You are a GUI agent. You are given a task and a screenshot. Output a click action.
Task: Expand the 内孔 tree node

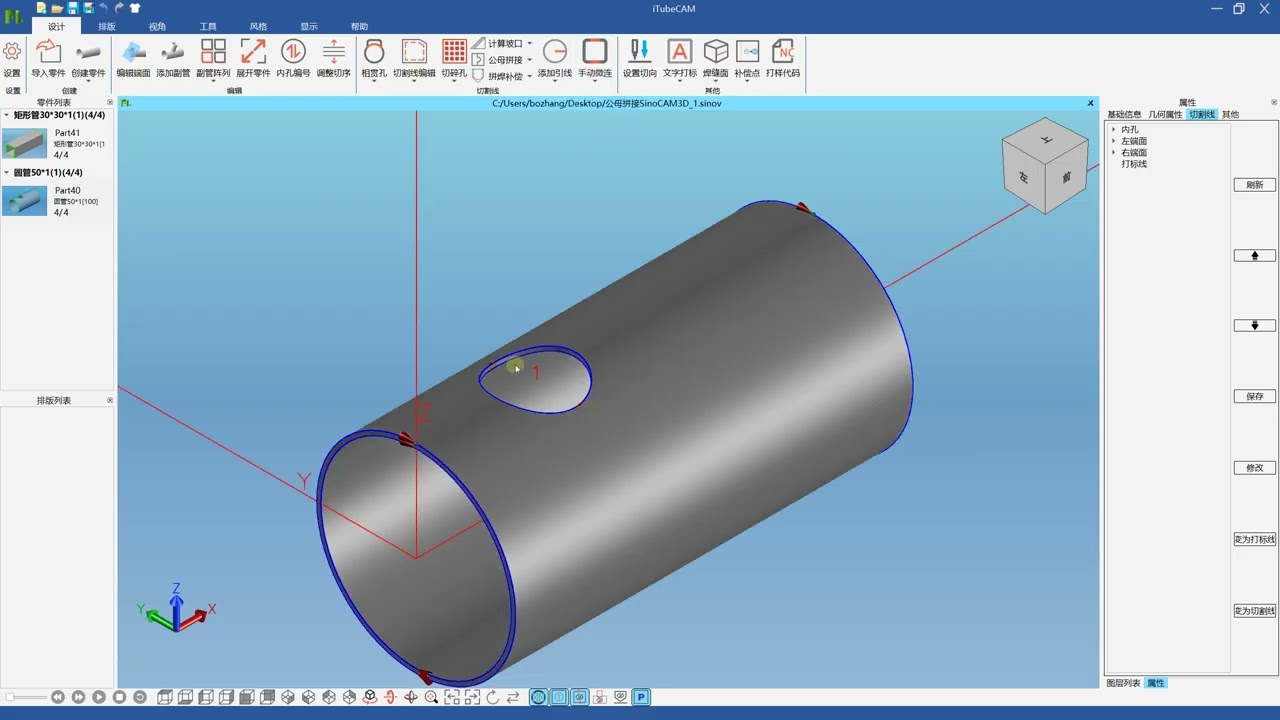click(1113, 130)
